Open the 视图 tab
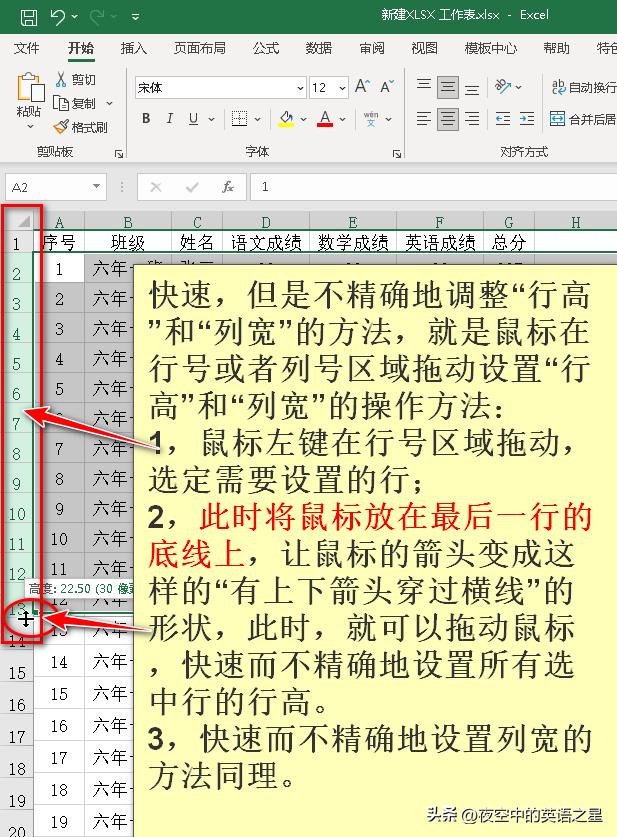Viewport: 617px width, 837px height. [424, 49]
